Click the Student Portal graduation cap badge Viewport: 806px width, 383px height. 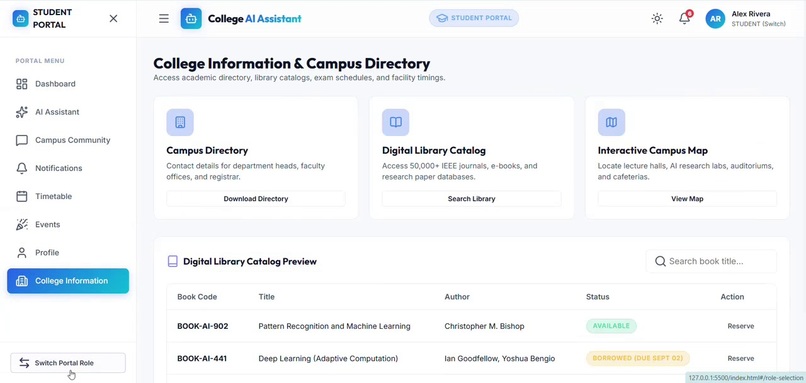click(x=474, y=18)
